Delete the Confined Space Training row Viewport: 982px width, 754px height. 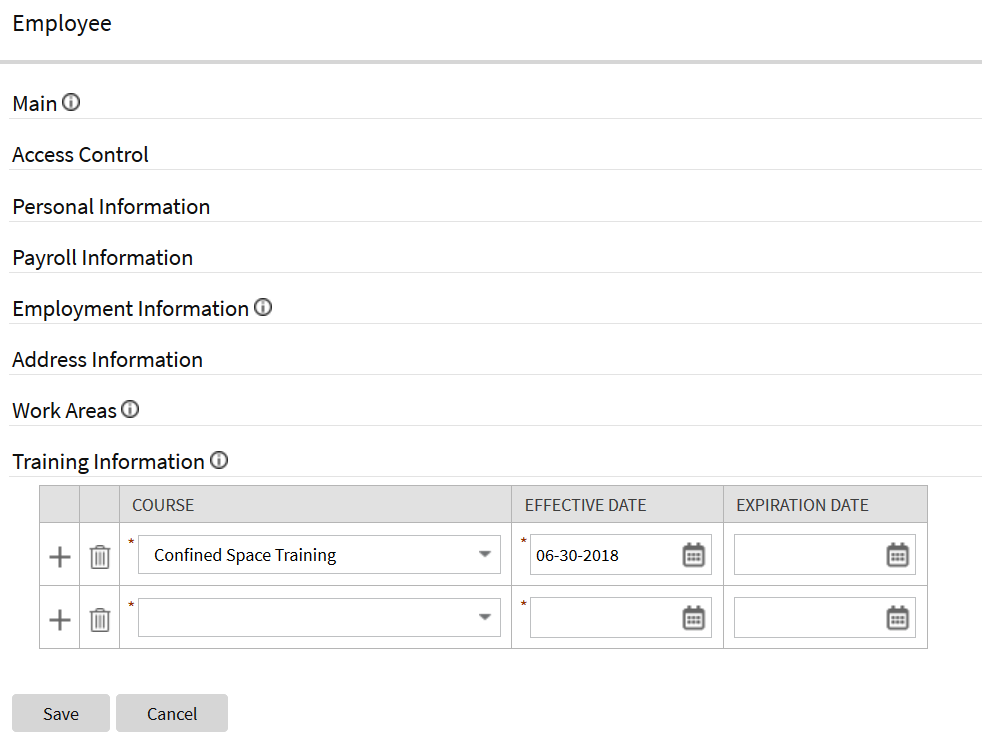pos(99,556)
